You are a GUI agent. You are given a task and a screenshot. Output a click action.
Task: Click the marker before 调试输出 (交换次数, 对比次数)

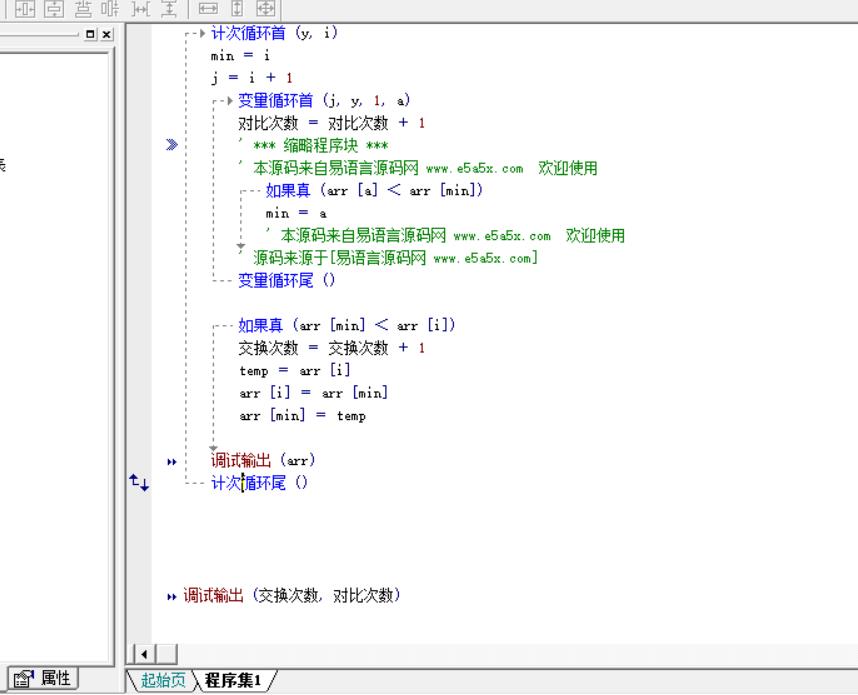pyautogui.click(x=172, y=597)
